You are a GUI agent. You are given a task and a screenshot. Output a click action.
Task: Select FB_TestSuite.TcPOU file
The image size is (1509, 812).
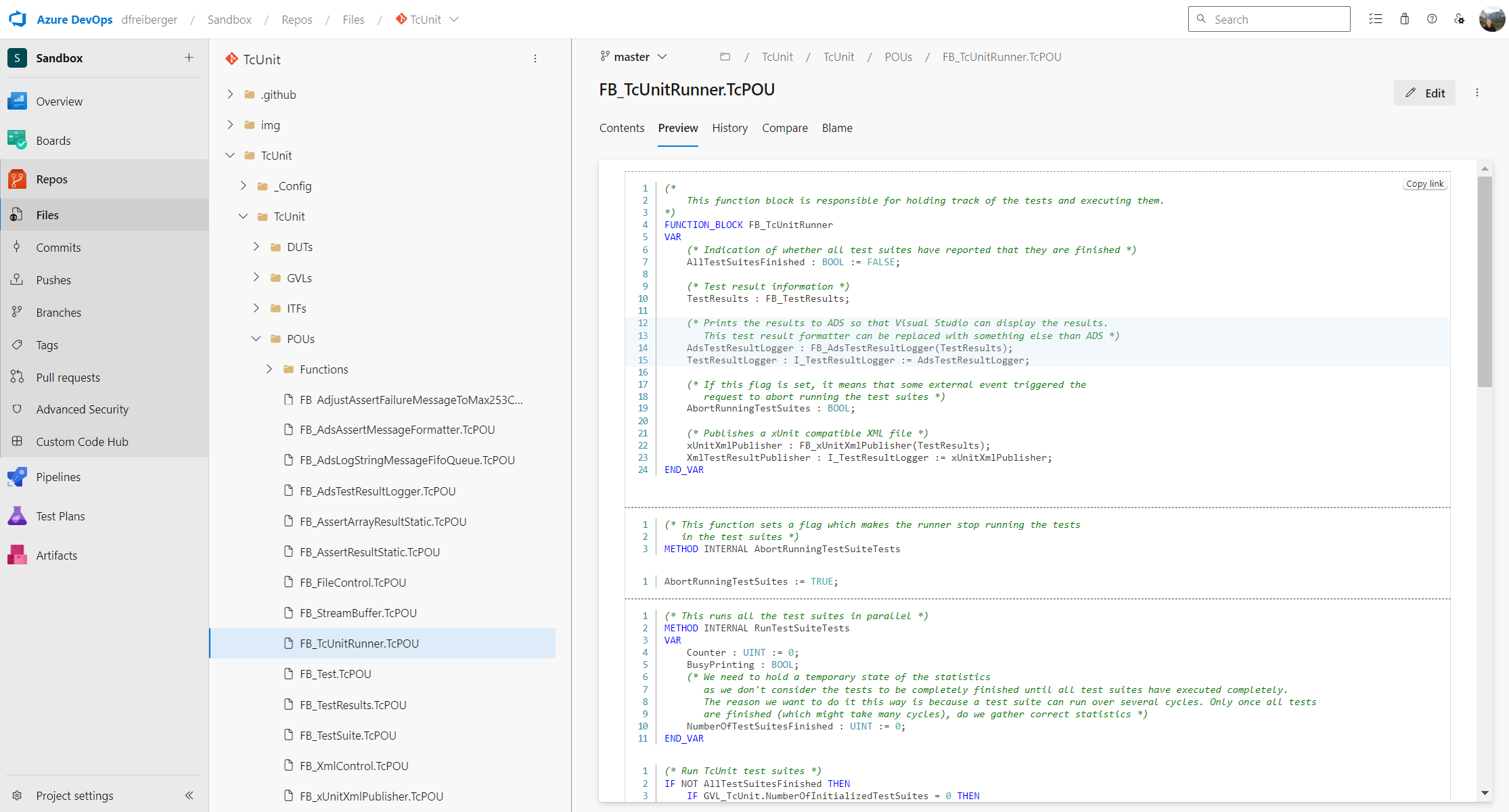(350, 735)
